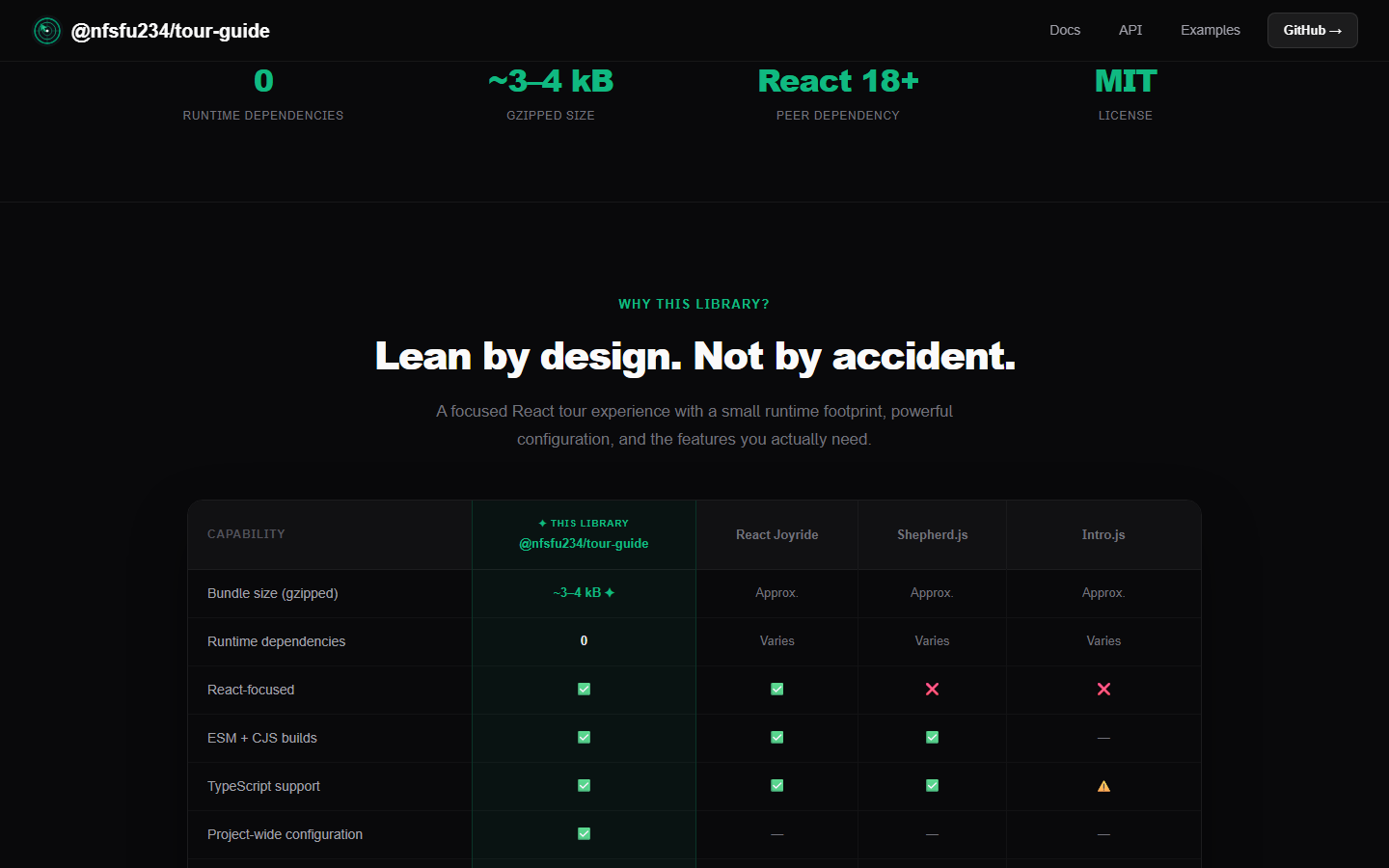Screen dimensions: 1389x868
Task: Click the sparkle icon before THIS LIBRARY label
Action: 543,524
